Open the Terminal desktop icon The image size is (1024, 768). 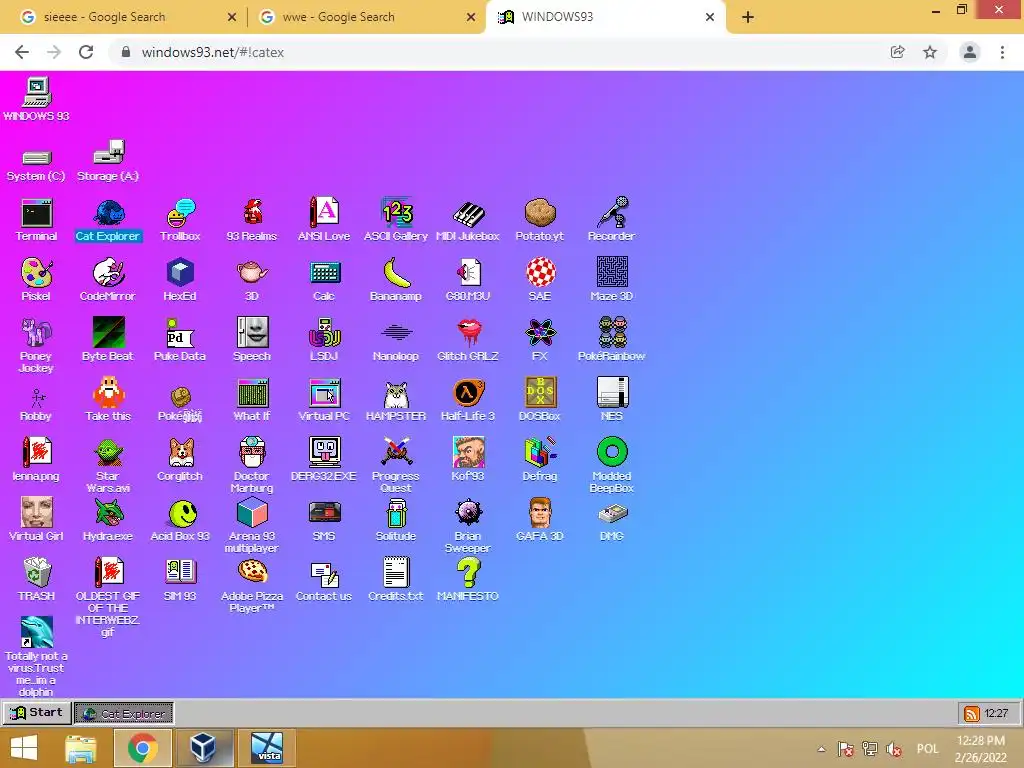(x=37, y=219)
